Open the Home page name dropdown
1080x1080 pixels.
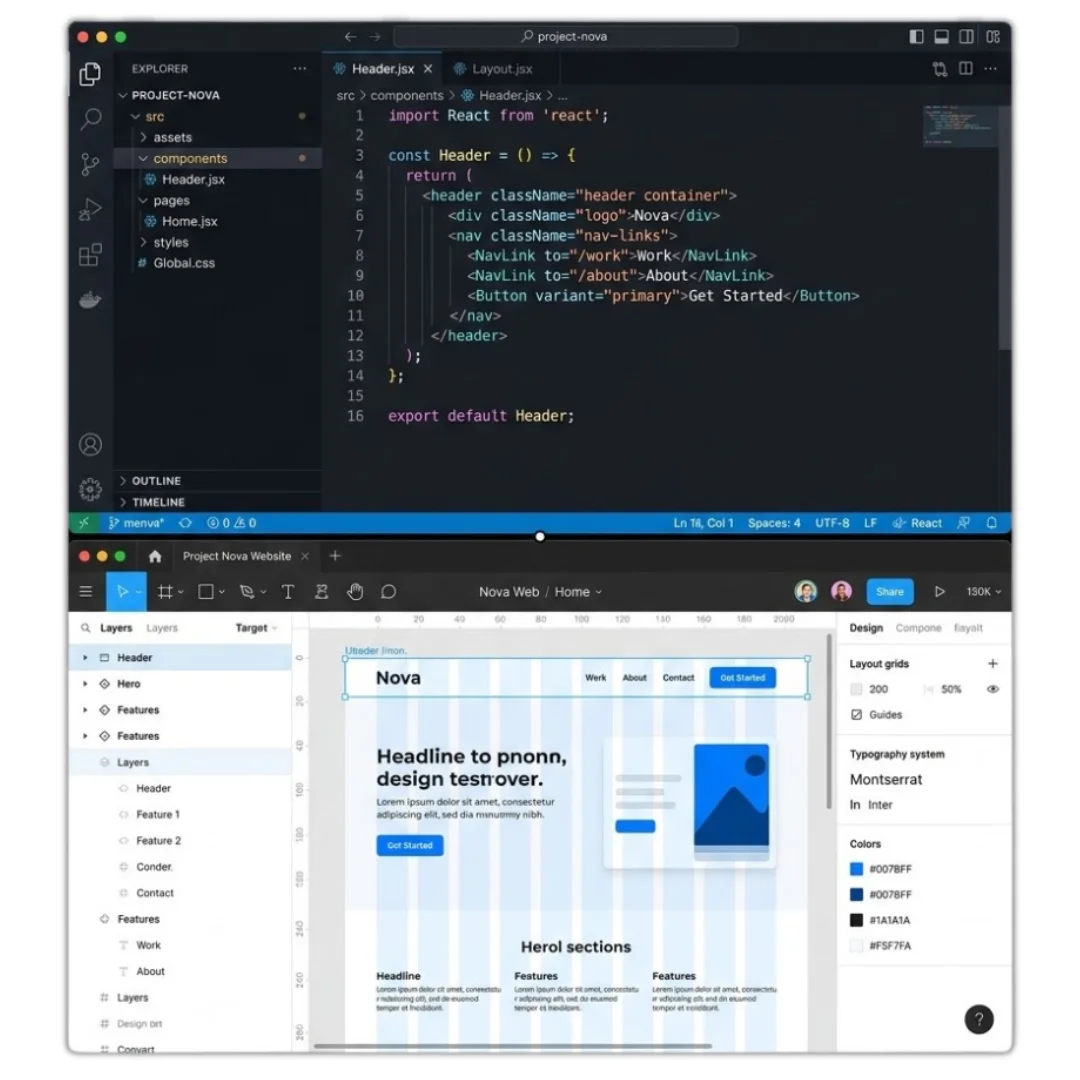(578, 592)
